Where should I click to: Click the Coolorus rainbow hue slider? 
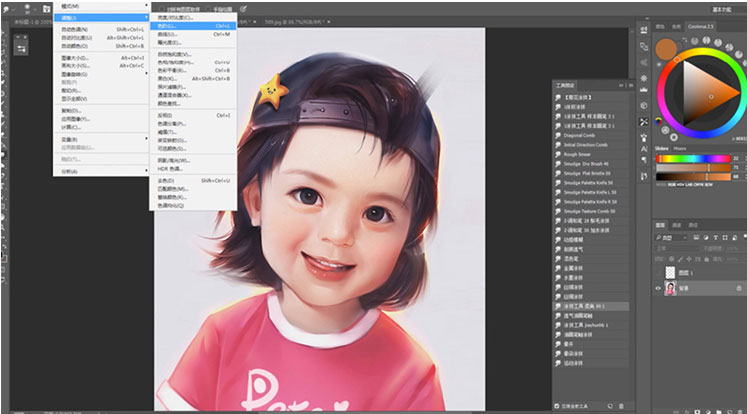pos(693,158)
